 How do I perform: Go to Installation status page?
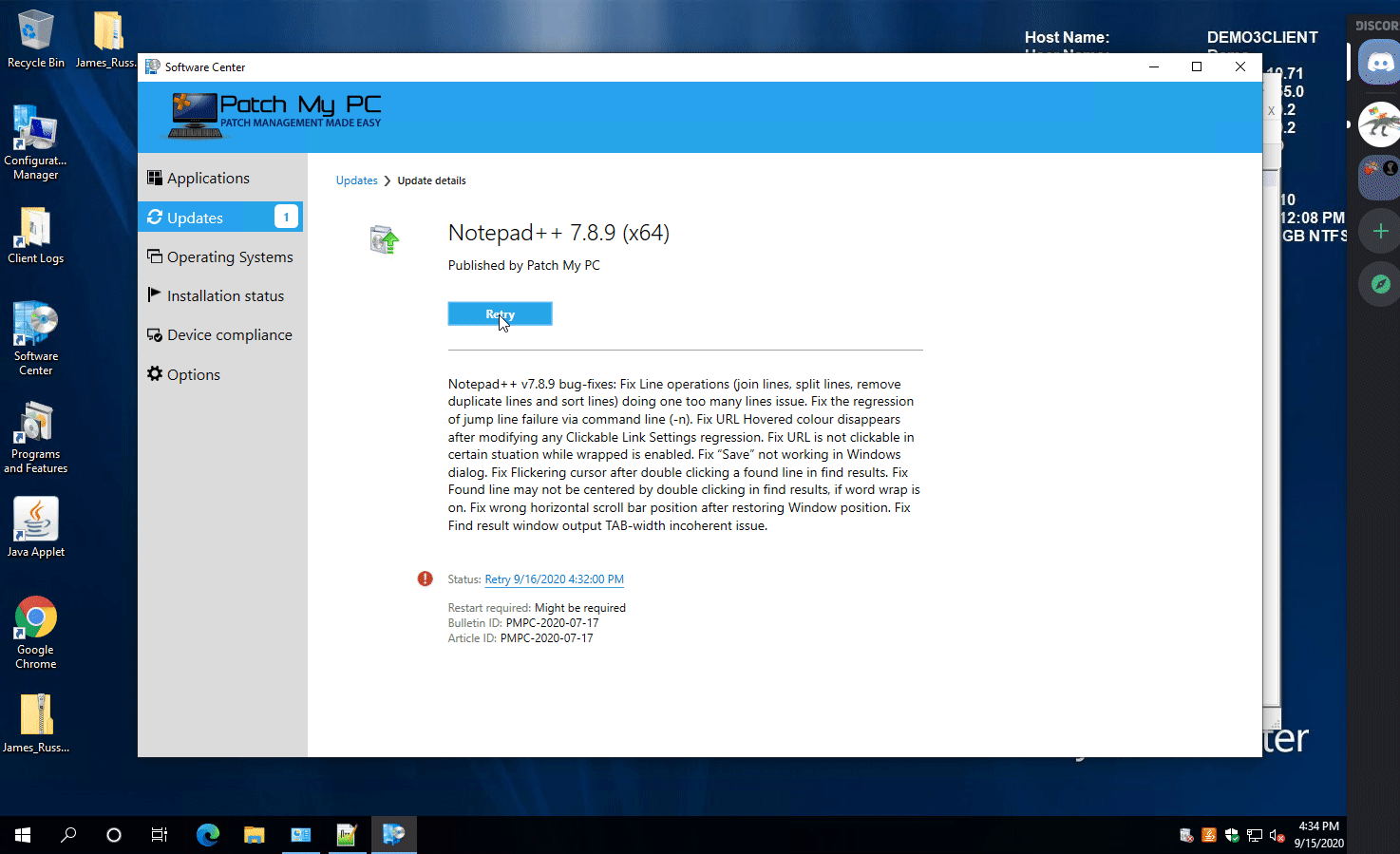220,295
